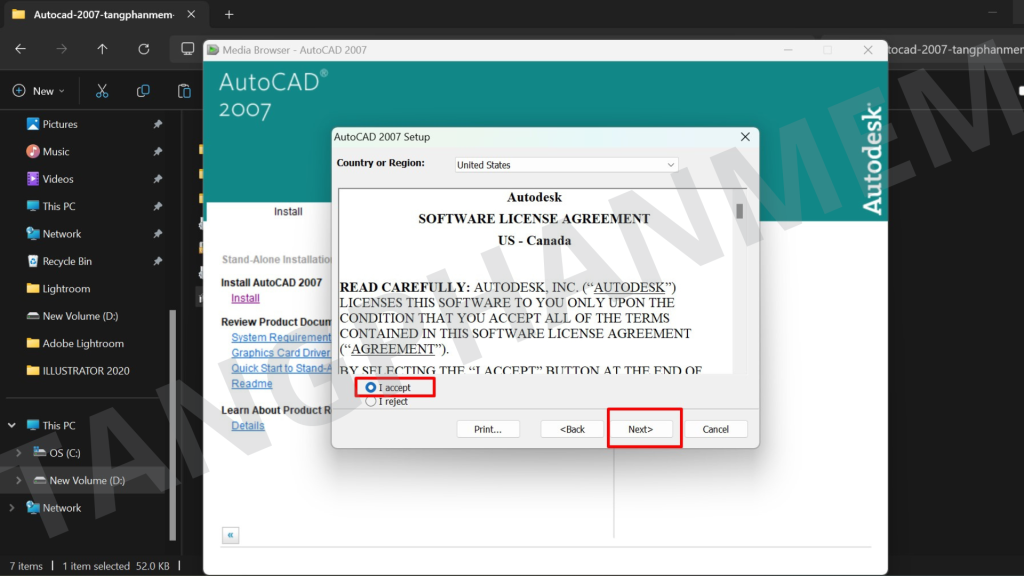Click the Copy icon in Explorer toolbar
Image resolution: width=1024 pixels, height=576 pixels.
pos(143,91)
